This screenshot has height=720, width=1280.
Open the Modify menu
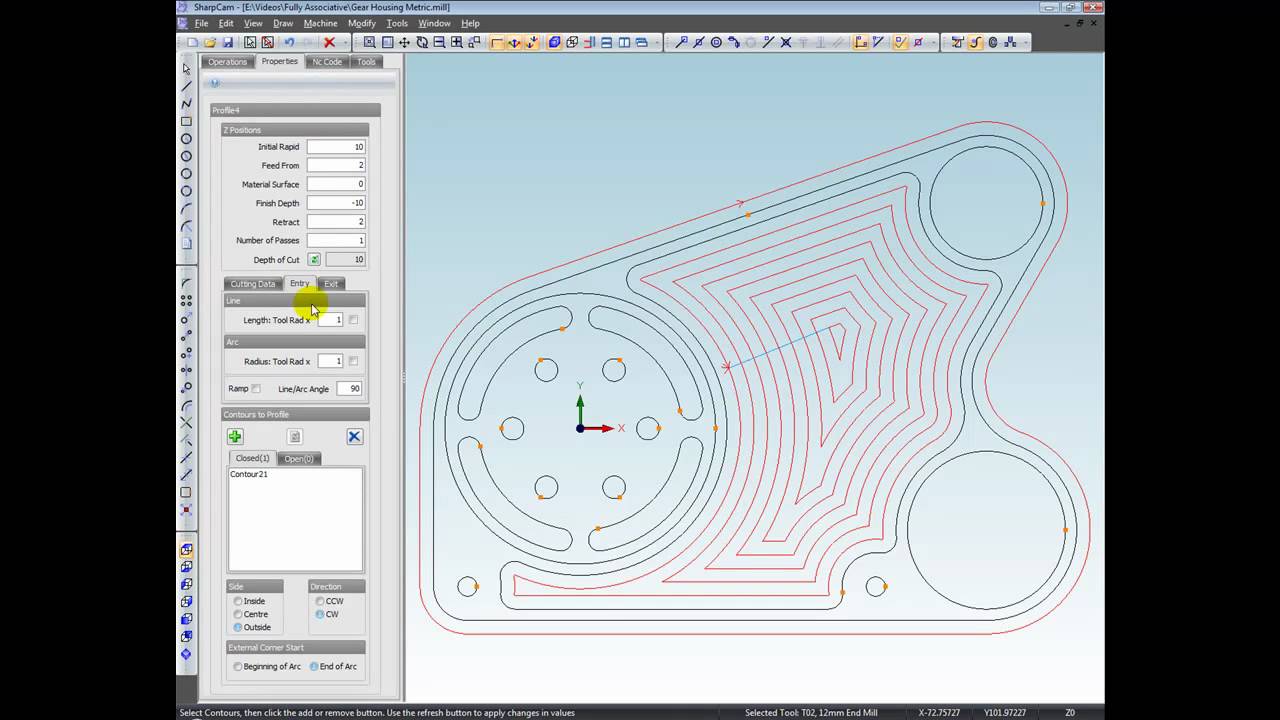[x=362, y=23]
